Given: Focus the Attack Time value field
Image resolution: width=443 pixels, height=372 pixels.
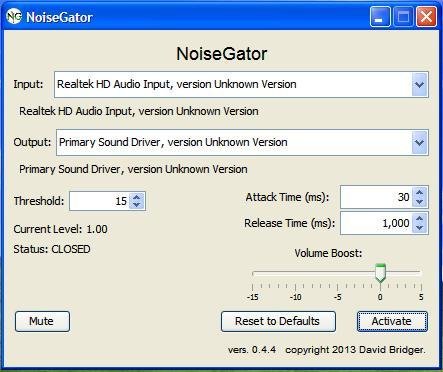Looking at the screenshot, I should tap(376, 197).
